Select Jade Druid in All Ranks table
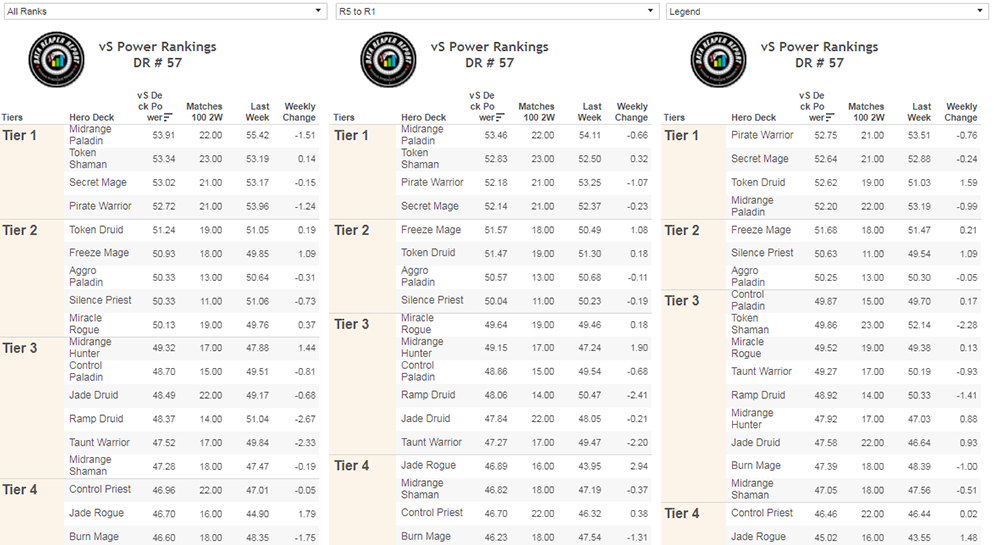The height and width of the screenshot is (545, 994). [x=93, y=395]
